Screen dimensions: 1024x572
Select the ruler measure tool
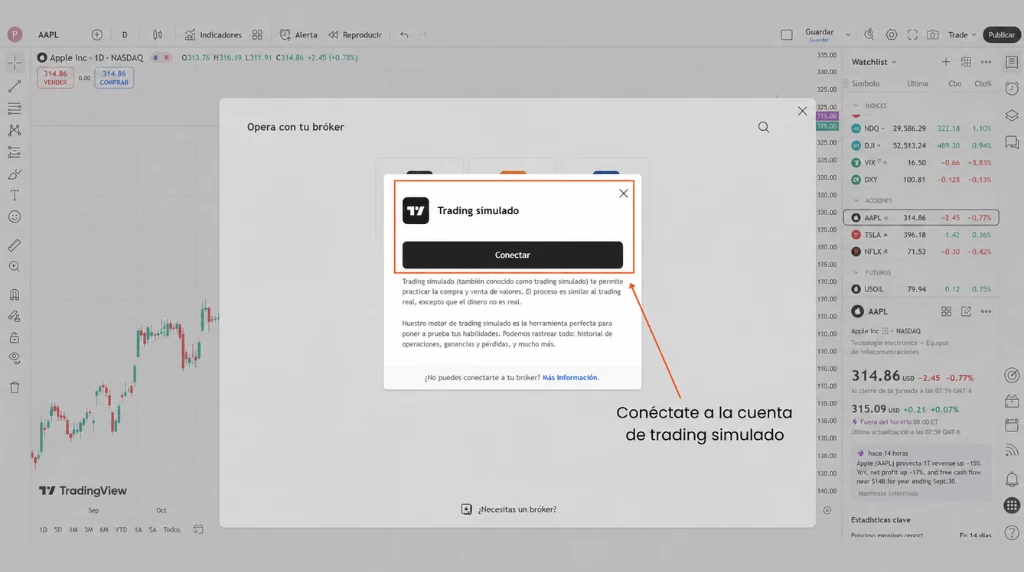point(14,246)
